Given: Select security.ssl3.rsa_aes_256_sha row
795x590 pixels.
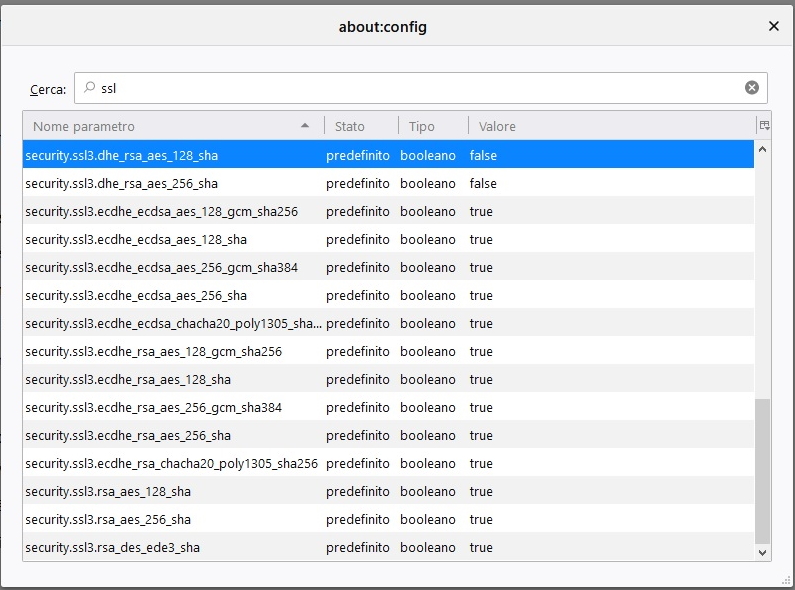Looking at the screenshot, I should [x=388, y=519].
